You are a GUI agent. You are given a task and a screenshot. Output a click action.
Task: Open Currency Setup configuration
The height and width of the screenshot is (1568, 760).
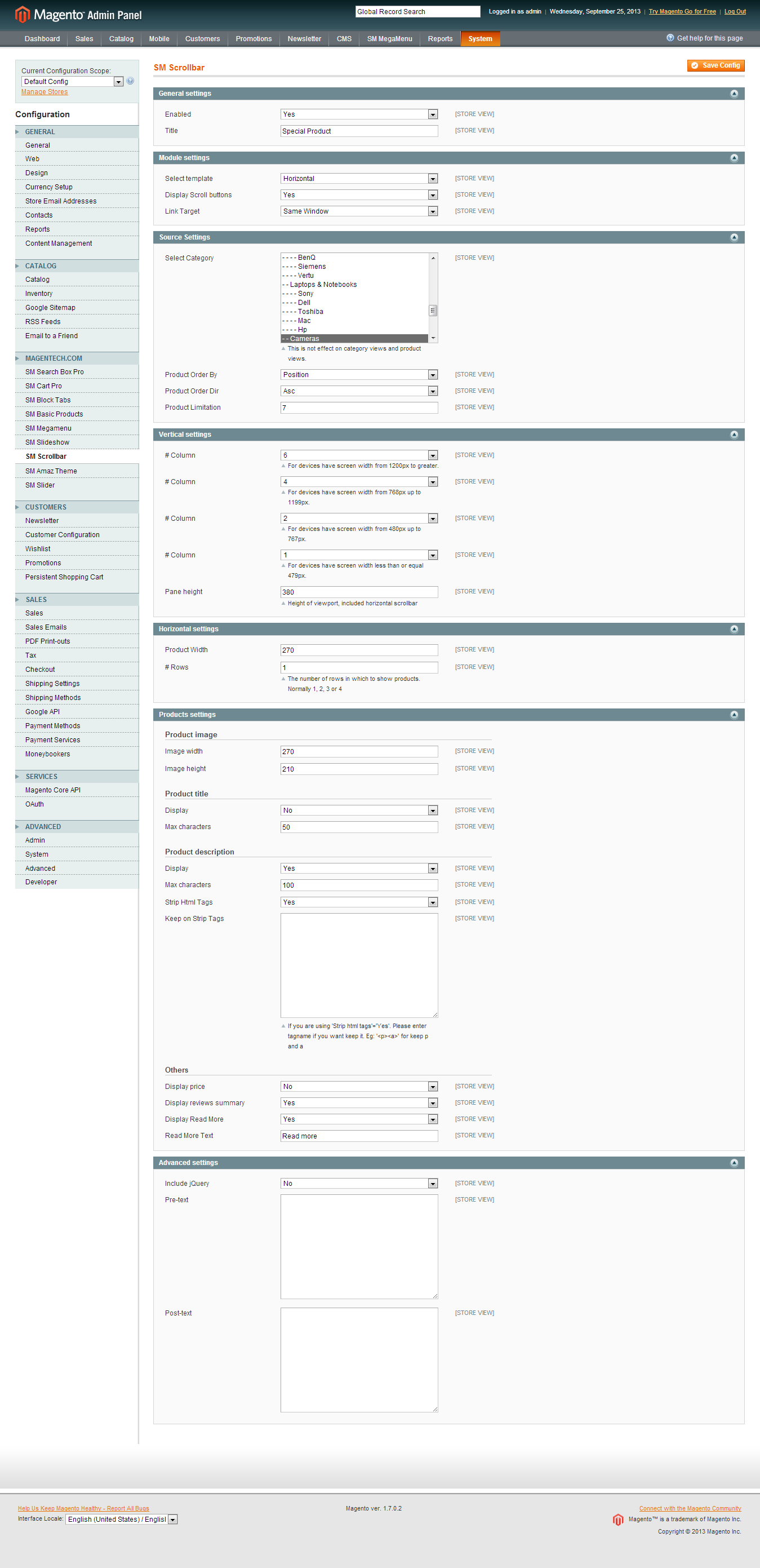(x=77, y=187)
